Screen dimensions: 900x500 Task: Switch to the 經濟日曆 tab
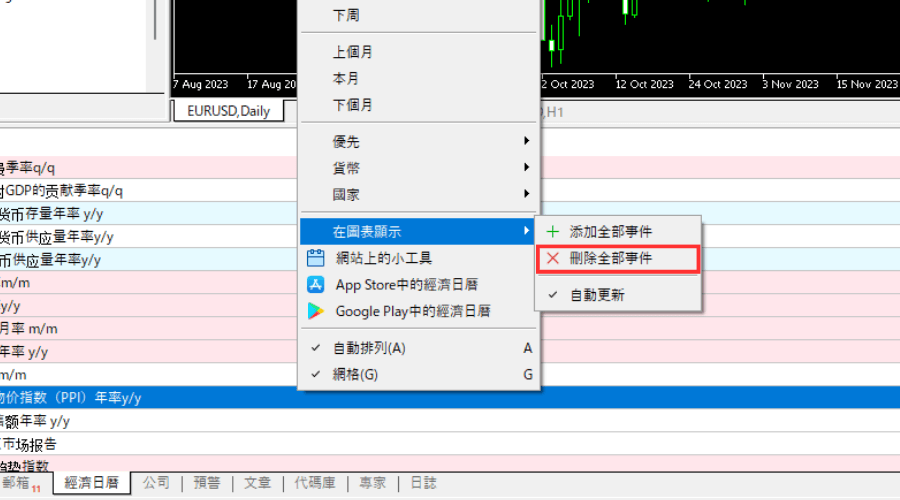point(91,483)
